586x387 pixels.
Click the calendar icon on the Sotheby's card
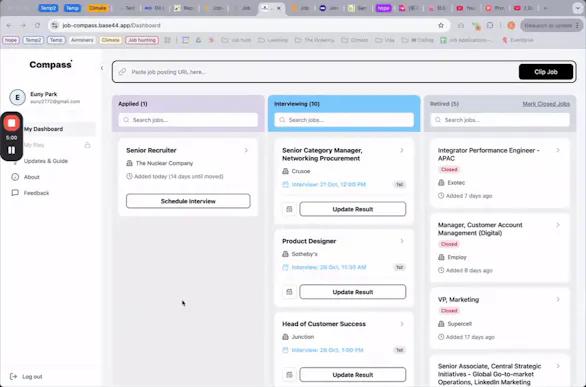point(289,292)
